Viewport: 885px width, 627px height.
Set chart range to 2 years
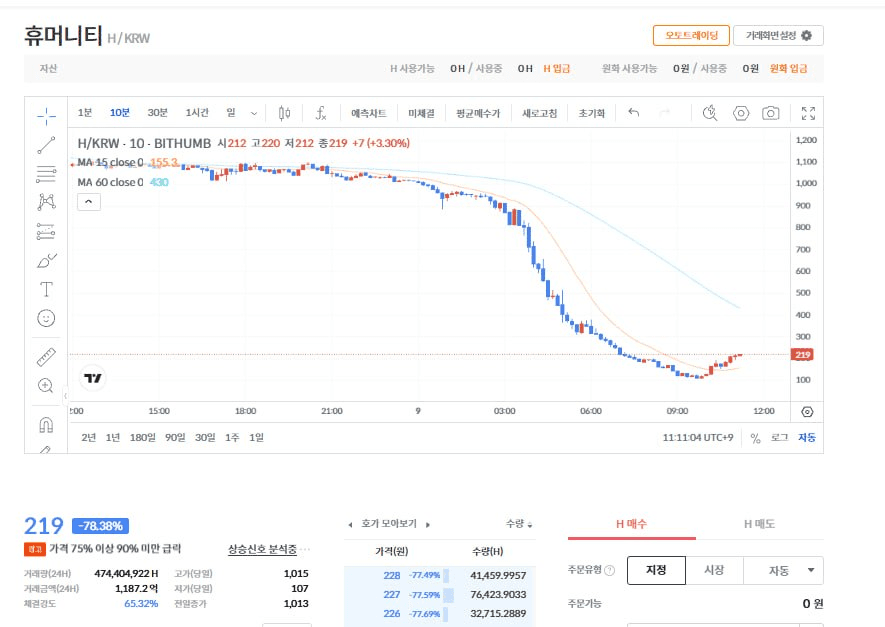tap(89, 437)
